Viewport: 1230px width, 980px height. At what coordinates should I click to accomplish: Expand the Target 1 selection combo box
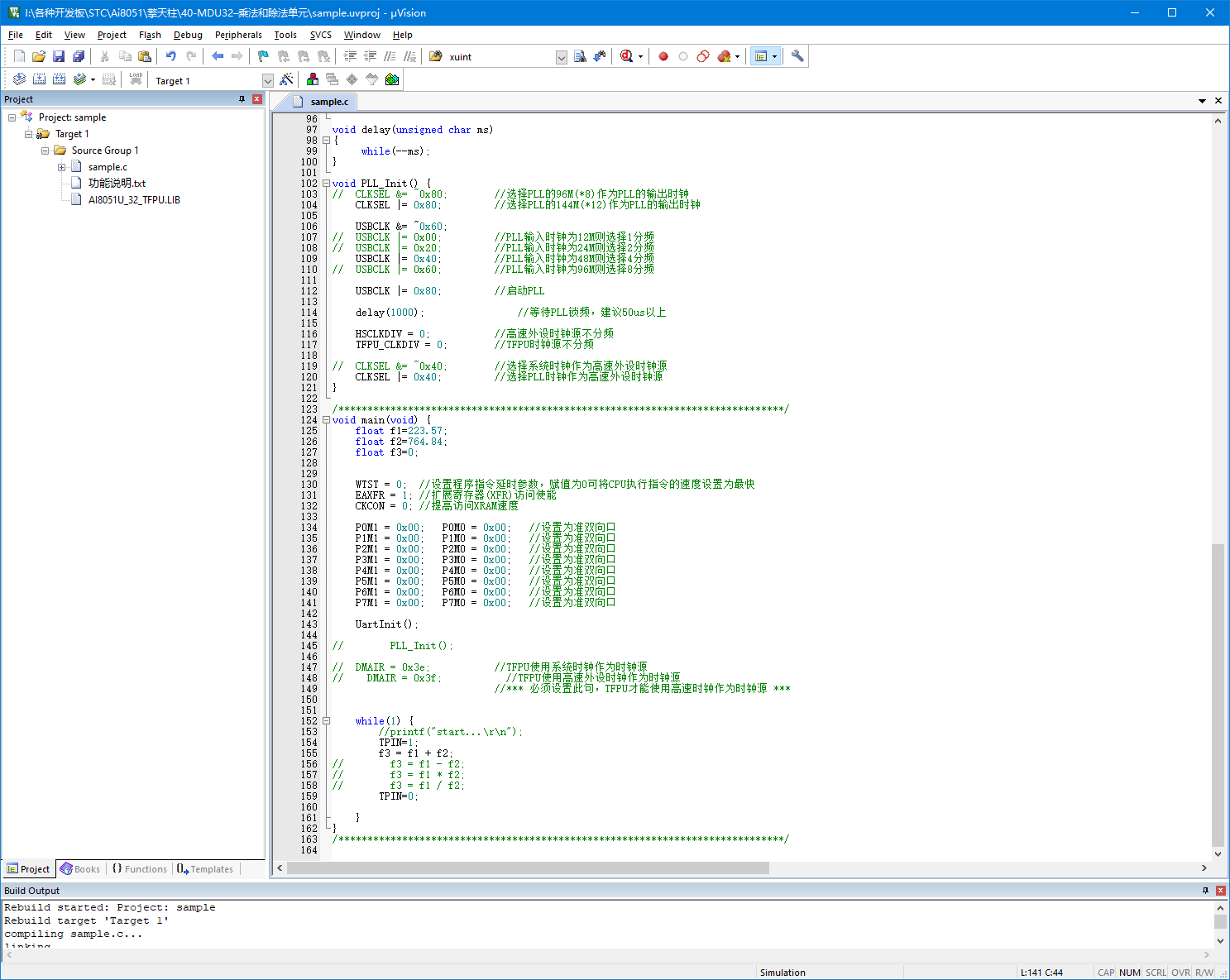(268, 80)
